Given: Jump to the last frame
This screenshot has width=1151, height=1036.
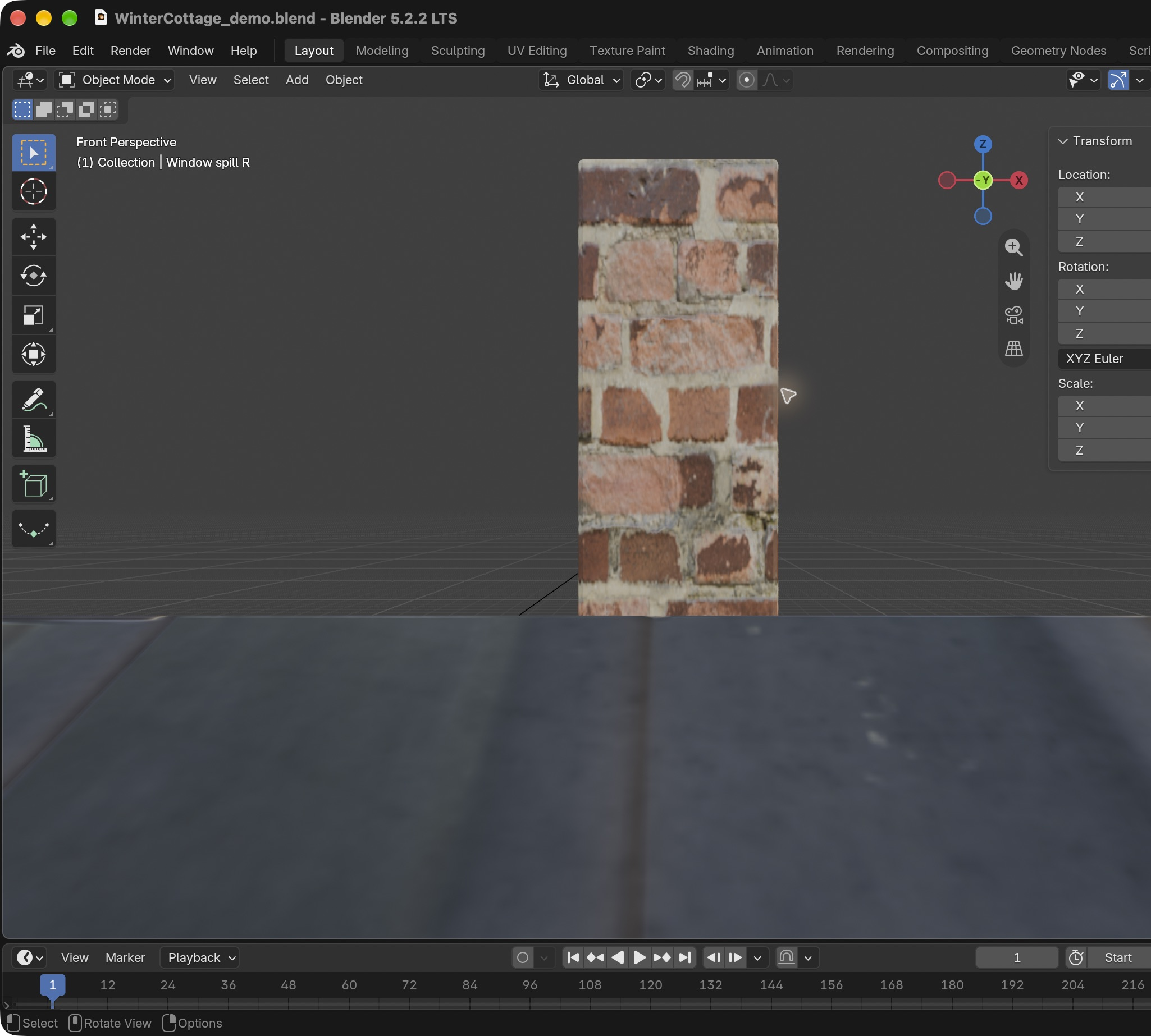Looking at the screenshot, I should 684,957.
